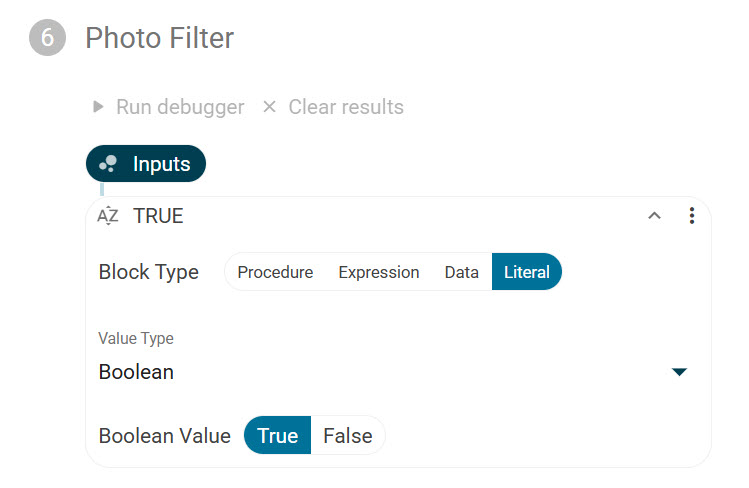
Task: Choose Data block type
Action: click(461, 272)
